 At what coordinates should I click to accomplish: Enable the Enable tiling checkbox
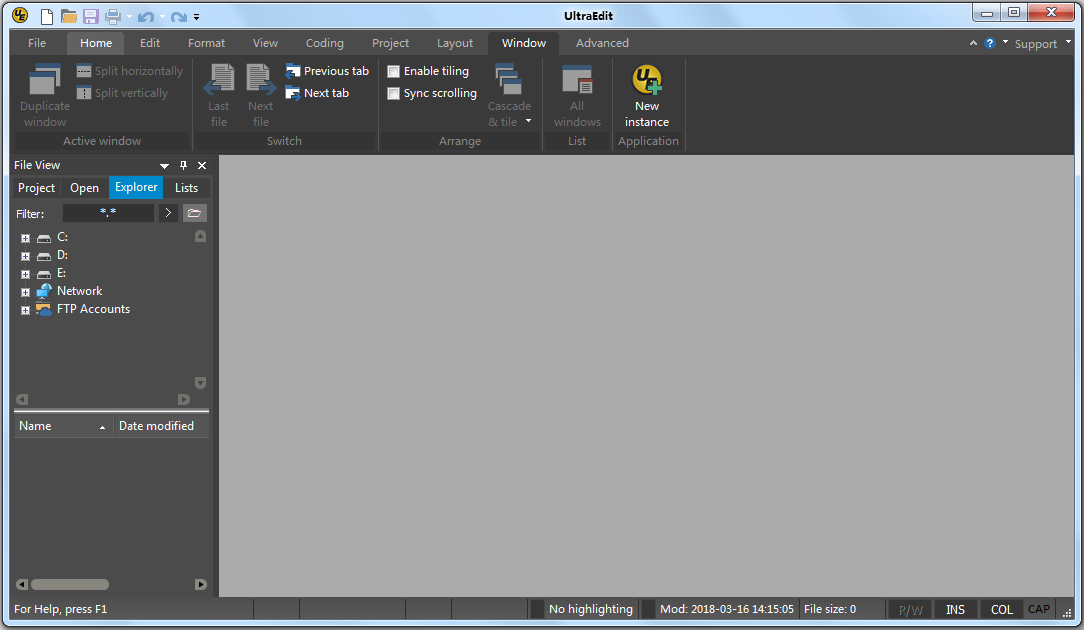(393, 71)
